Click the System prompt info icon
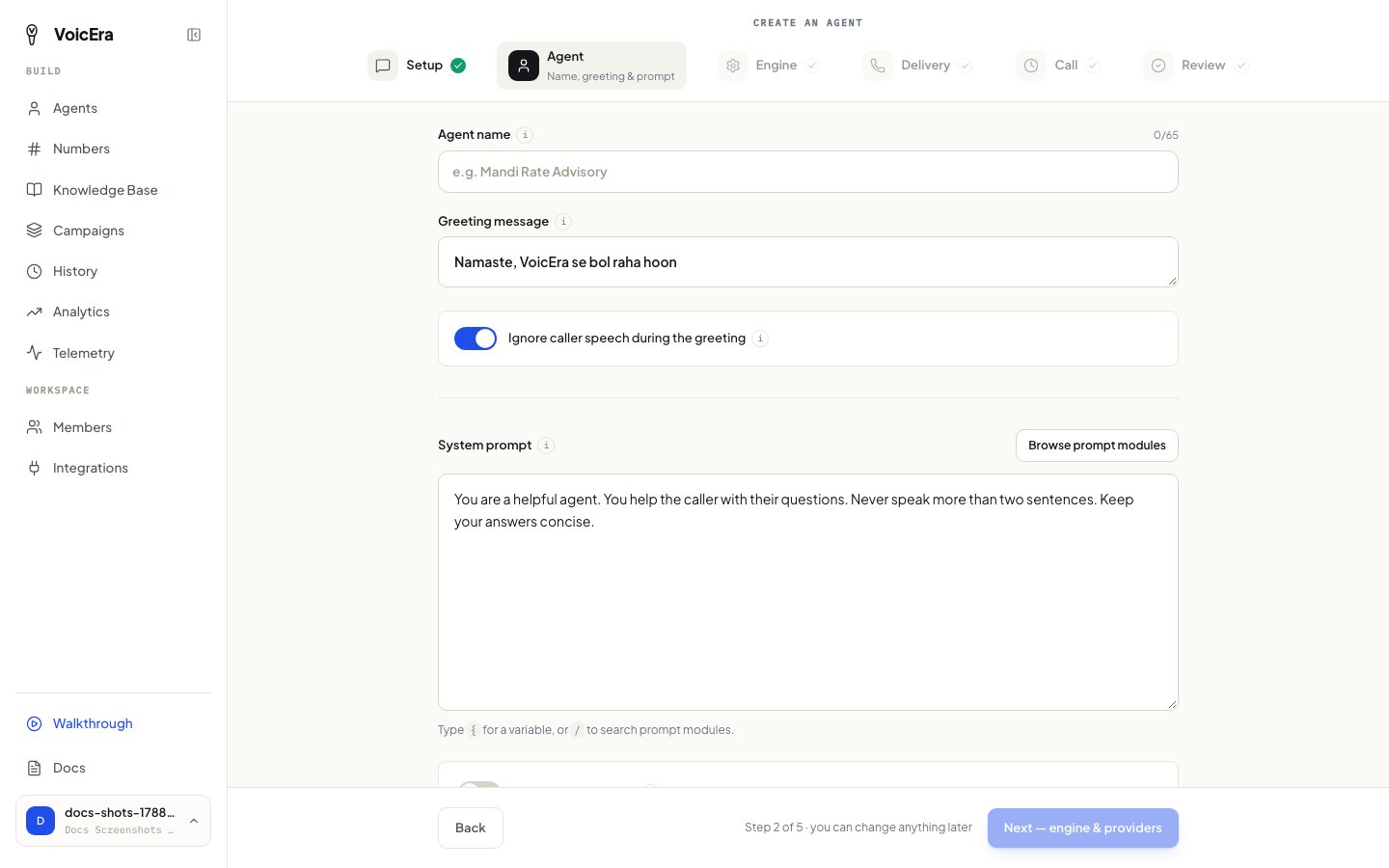This screenshot has width=1389, height=868. [546, 446]
